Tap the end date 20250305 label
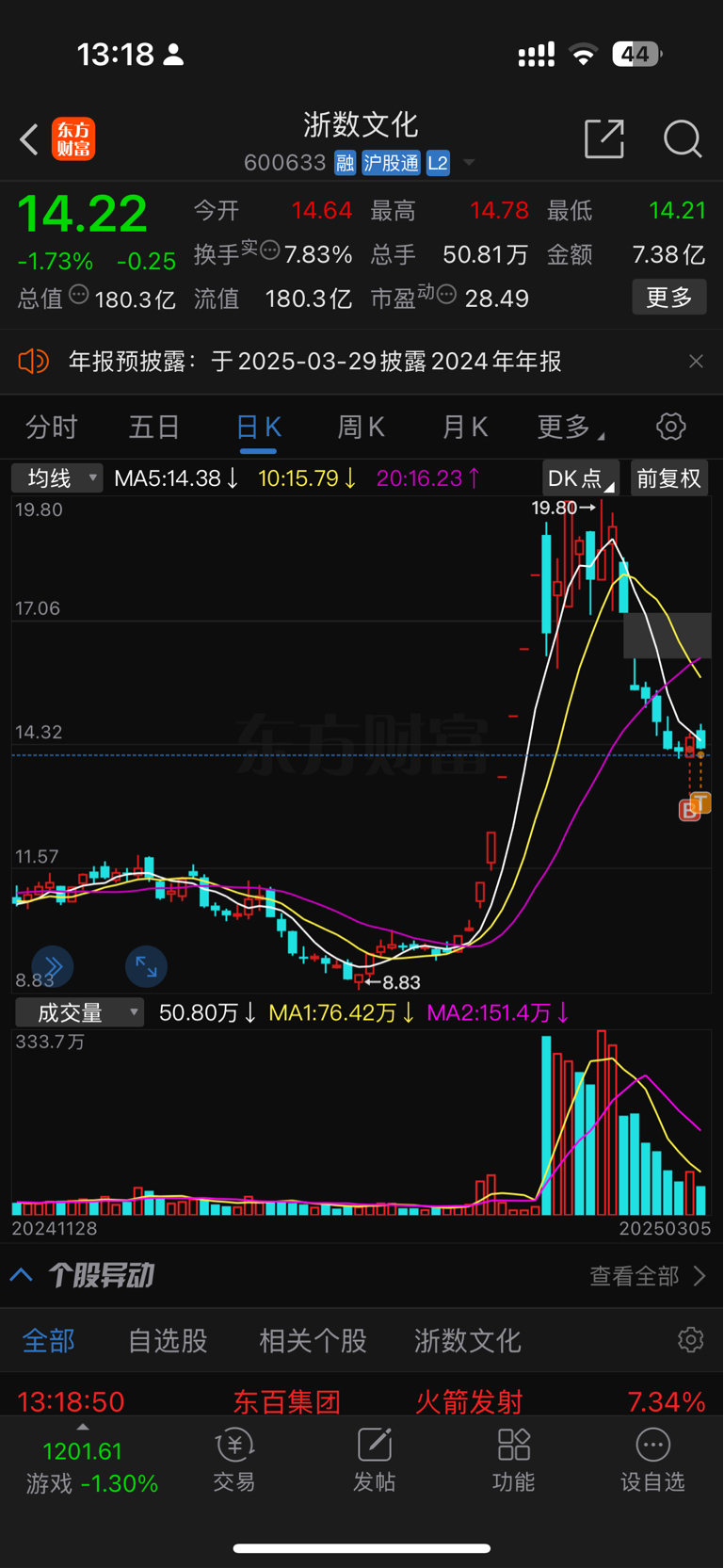 point(665,1228)
